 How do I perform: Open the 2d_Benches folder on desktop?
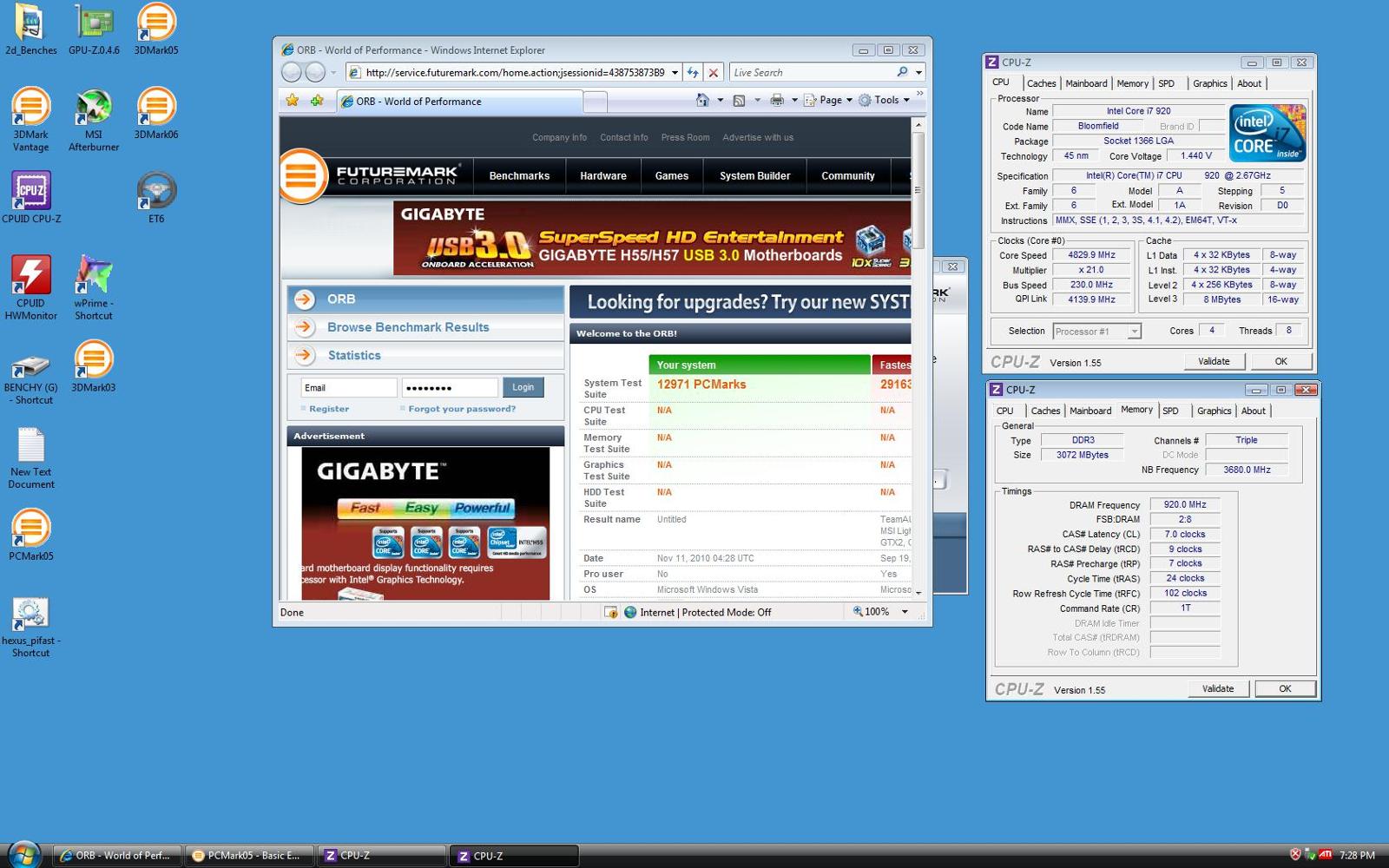pyautogui.click(x=30, y=28)
